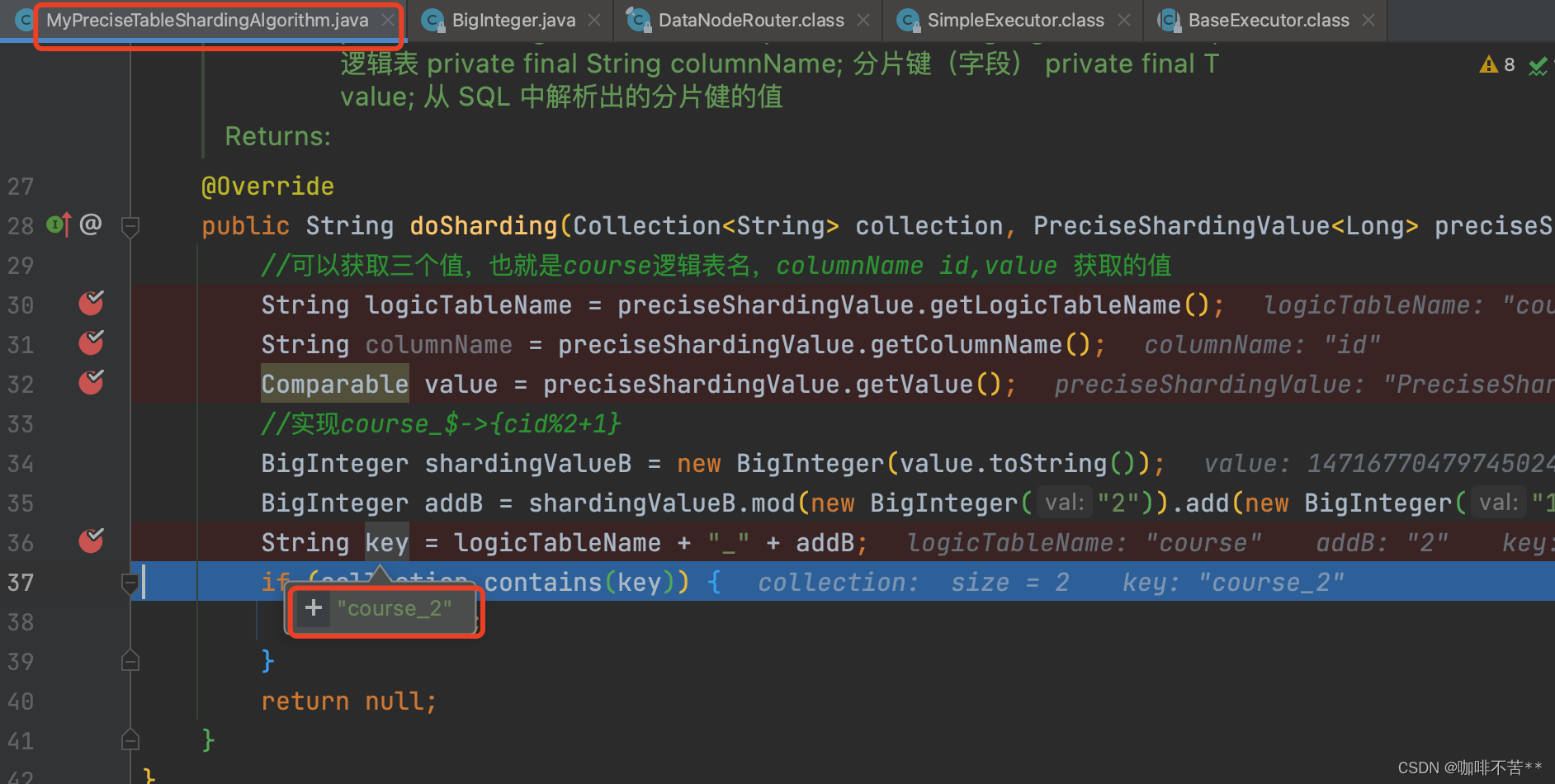
Task: Close the BaseExecutor.class tab
Action: coord(1368,20)
